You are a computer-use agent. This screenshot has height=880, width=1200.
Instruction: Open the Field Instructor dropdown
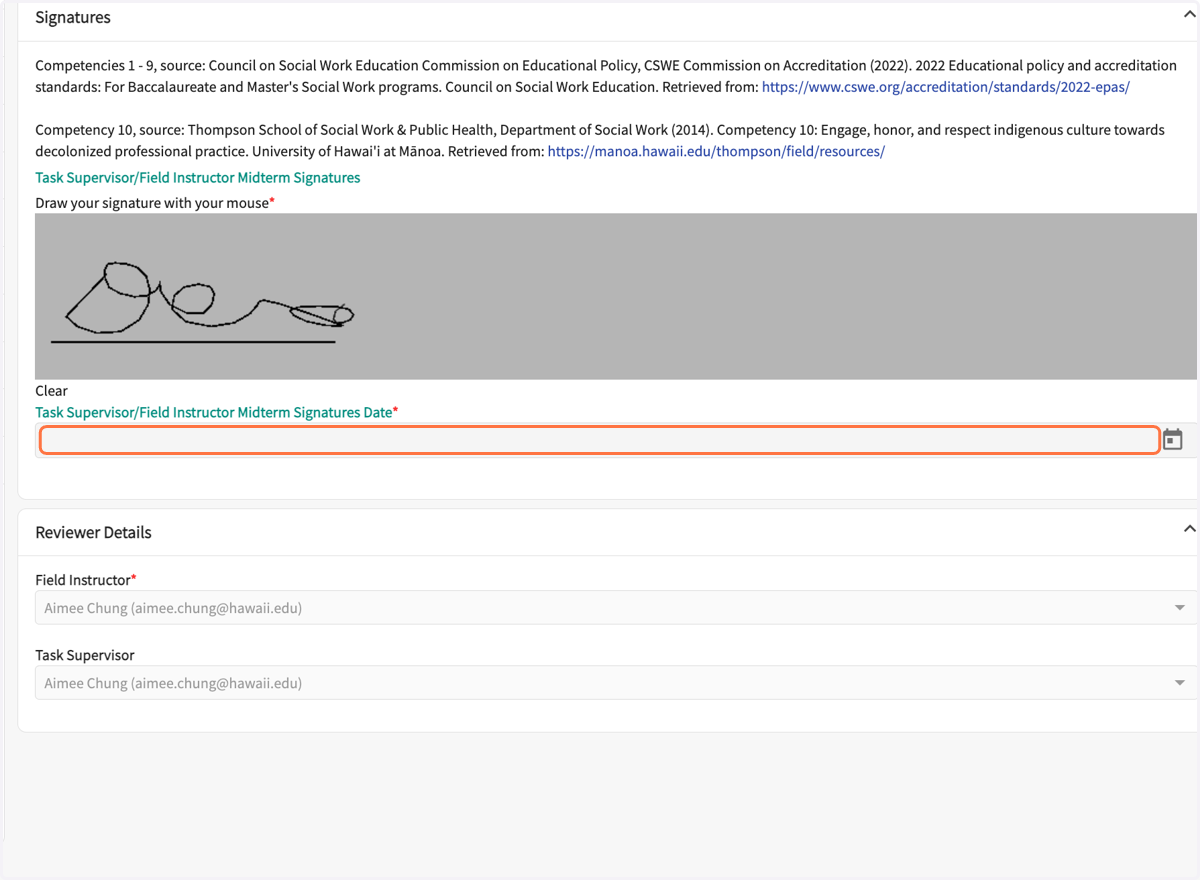616,607
